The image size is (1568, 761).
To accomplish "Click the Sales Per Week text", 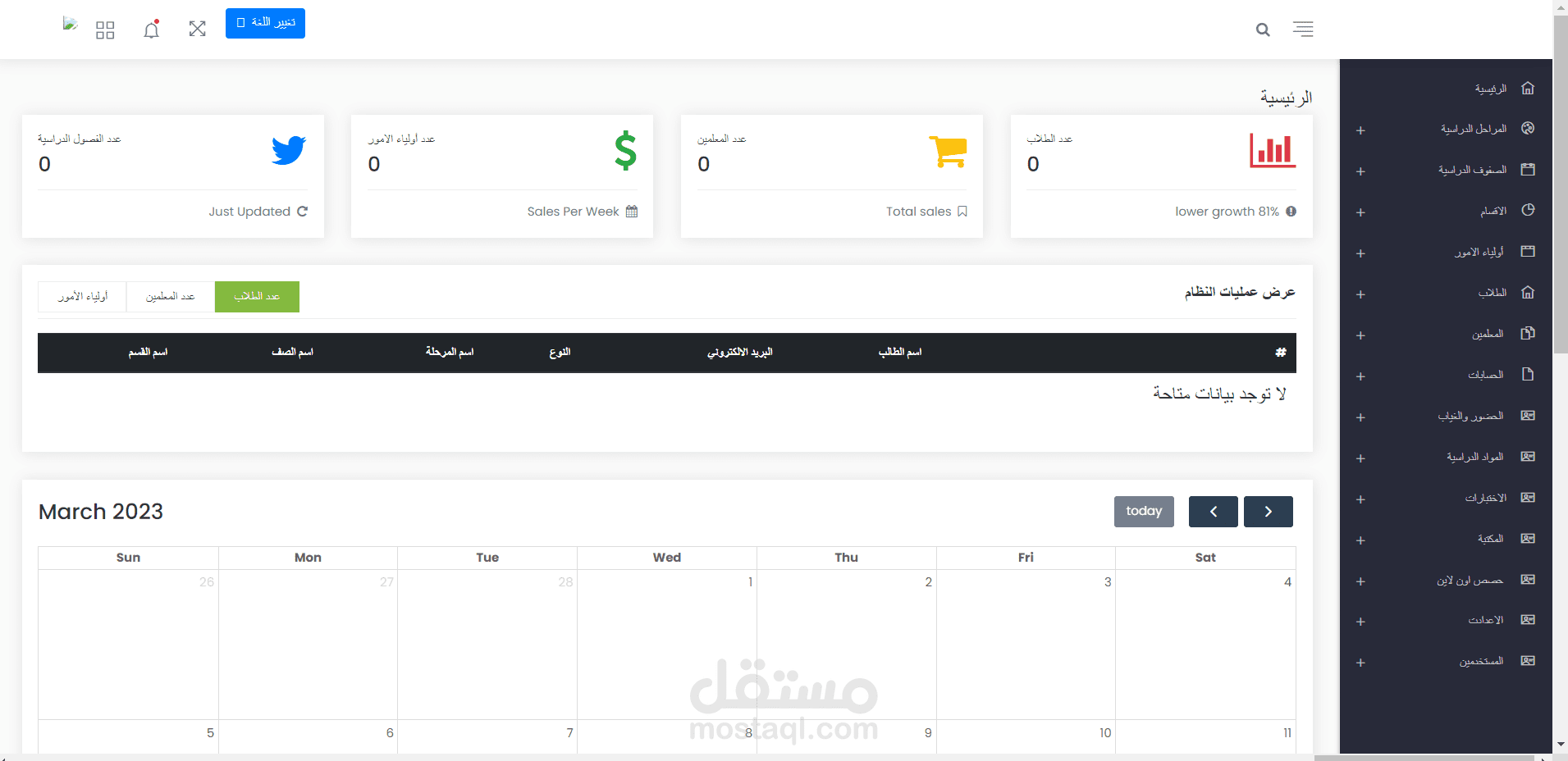I will pyautogui.click(x=573, y=211).
